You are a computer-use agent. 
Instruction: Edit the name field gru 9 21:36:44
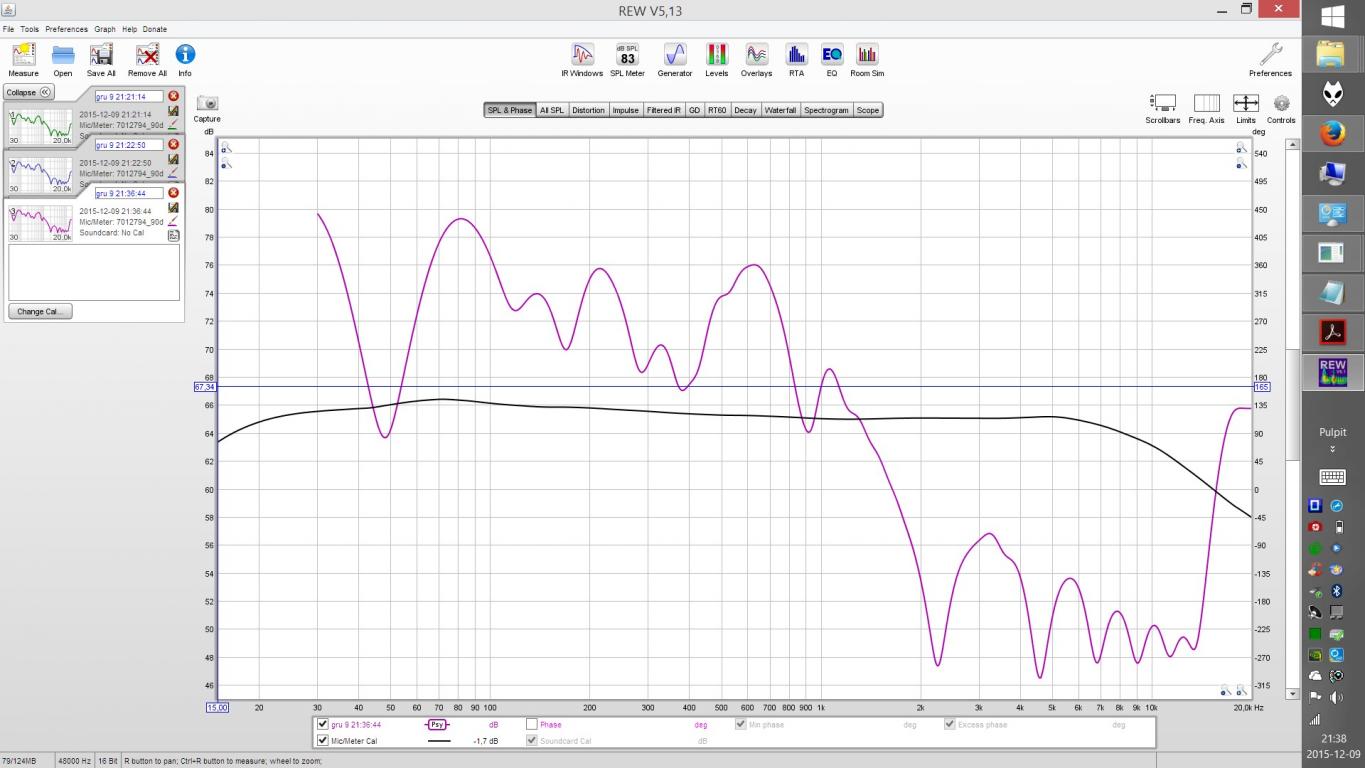[128, 193]
